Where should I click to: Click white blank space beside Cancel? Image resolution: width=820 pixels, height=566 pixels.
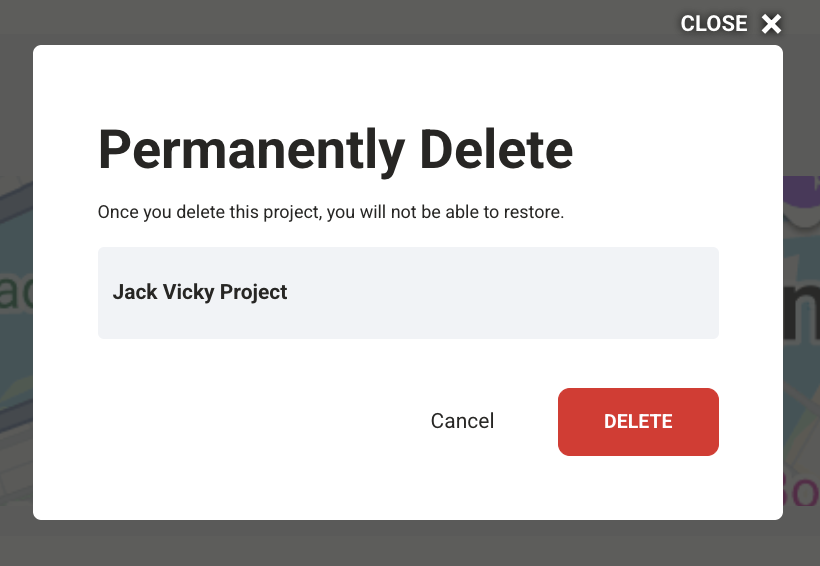pos(261,421)
